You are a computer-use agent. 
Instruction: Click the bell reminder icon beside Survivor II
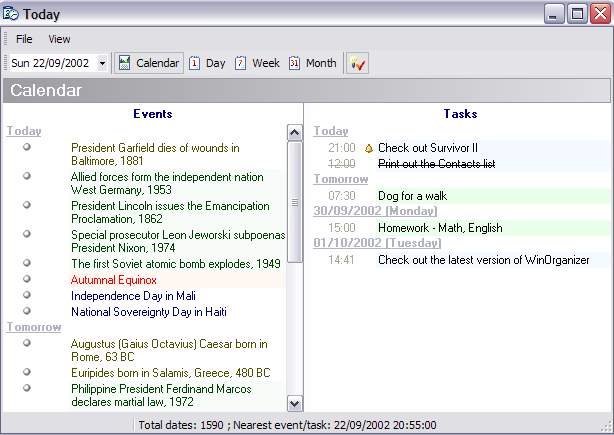[368, 148]
